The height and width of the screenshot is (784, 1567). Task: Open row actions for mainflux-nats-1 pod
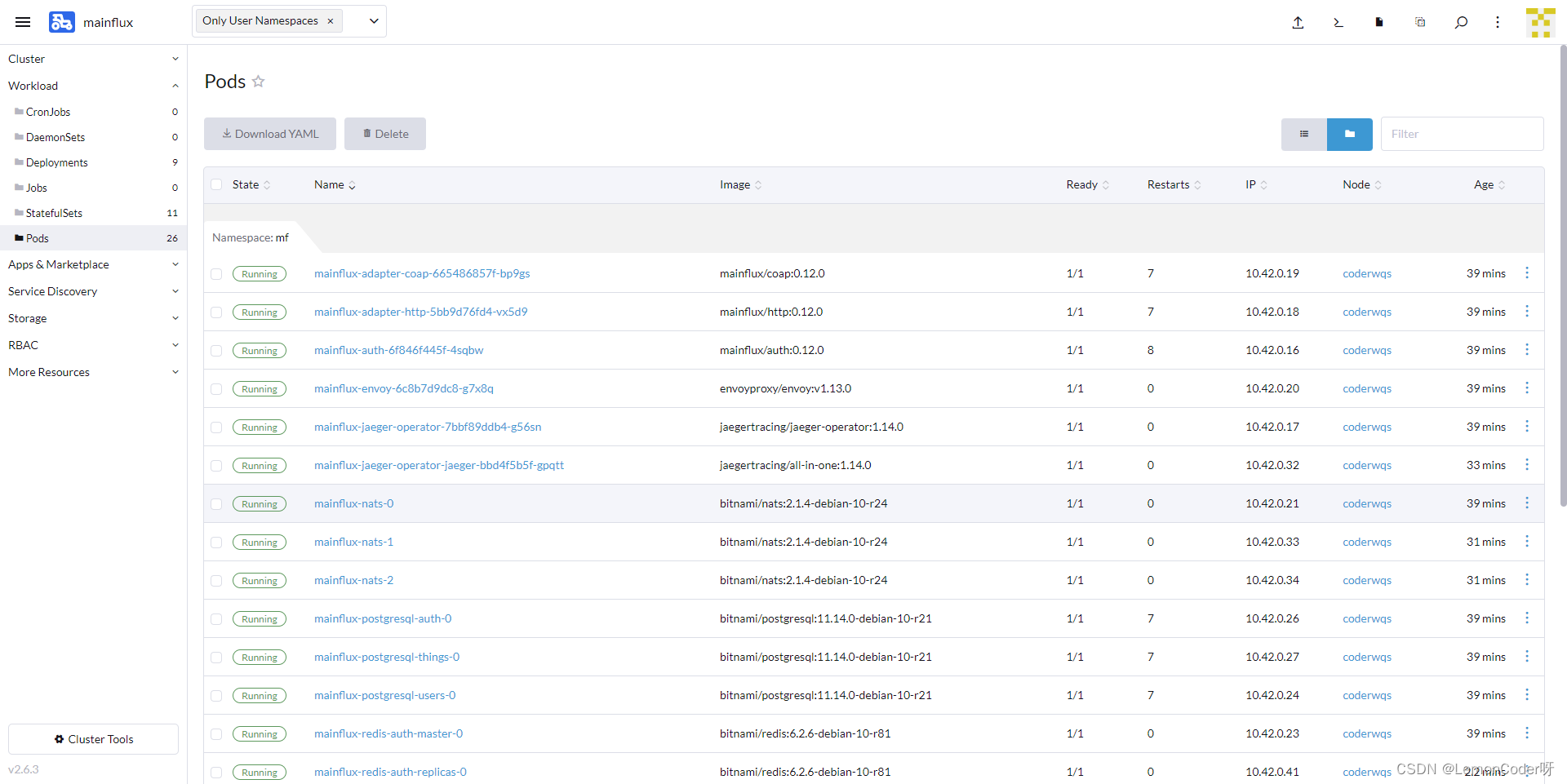(x=1527, y=541)
